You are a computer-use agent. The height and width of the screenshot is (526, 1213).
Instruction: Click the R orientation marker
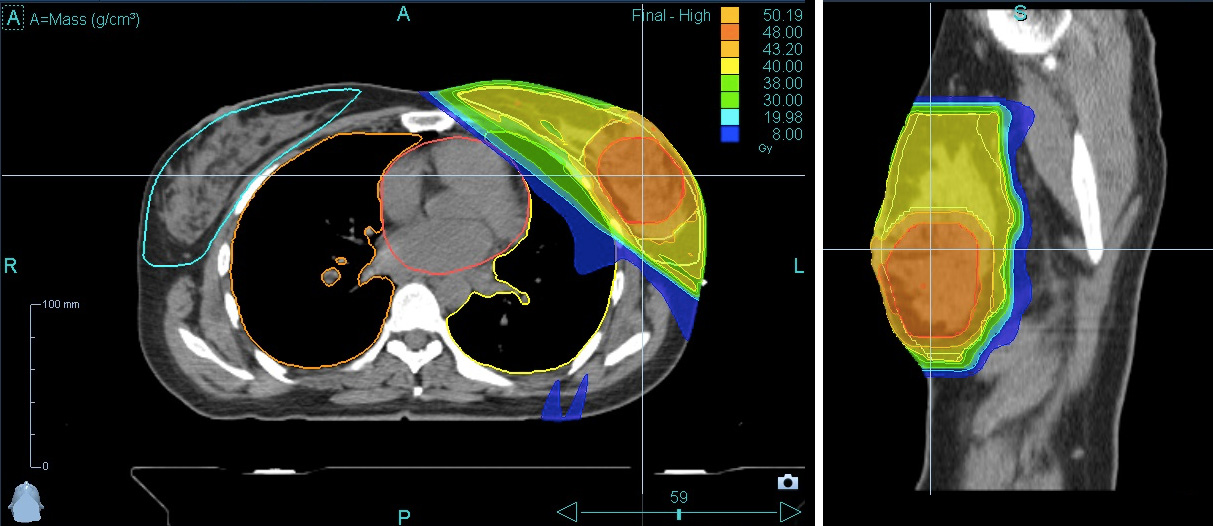[x=10, y=267]
